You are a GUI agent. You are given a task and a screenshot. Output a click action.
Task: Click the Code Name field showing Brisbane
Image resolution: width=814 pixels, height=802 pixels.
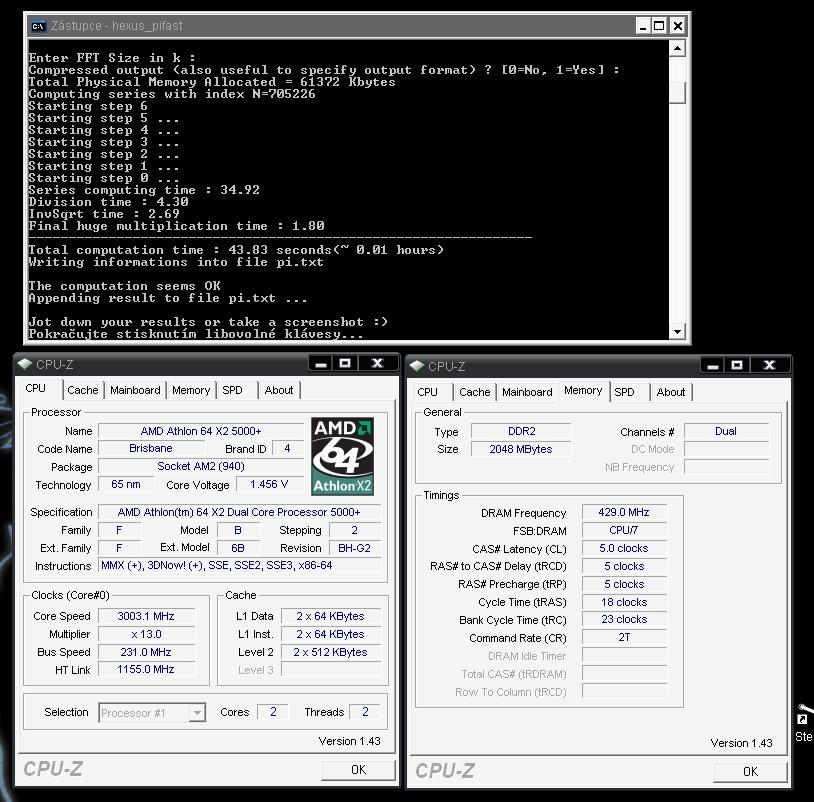[151, 448]
